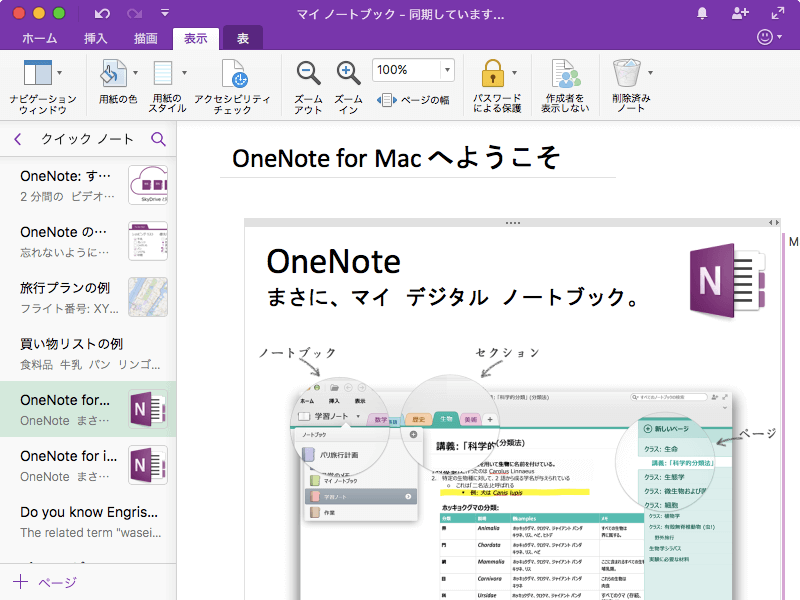The height and width of the screenshot is (600, 800).
Task: Expand the navigation window options arrow
Action: point(60,73)
